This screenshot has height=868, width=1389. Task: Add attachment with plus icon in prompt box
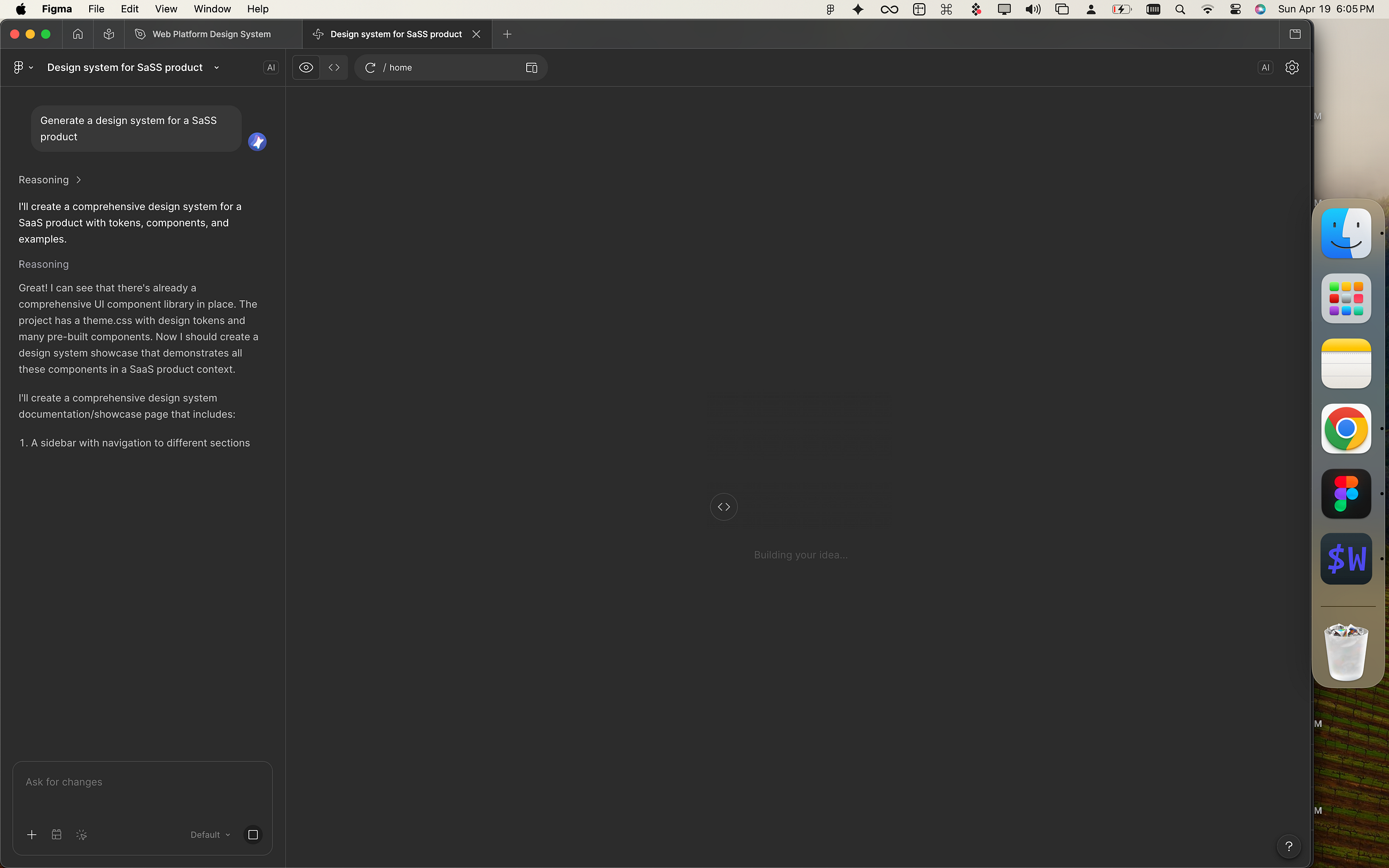32,835
